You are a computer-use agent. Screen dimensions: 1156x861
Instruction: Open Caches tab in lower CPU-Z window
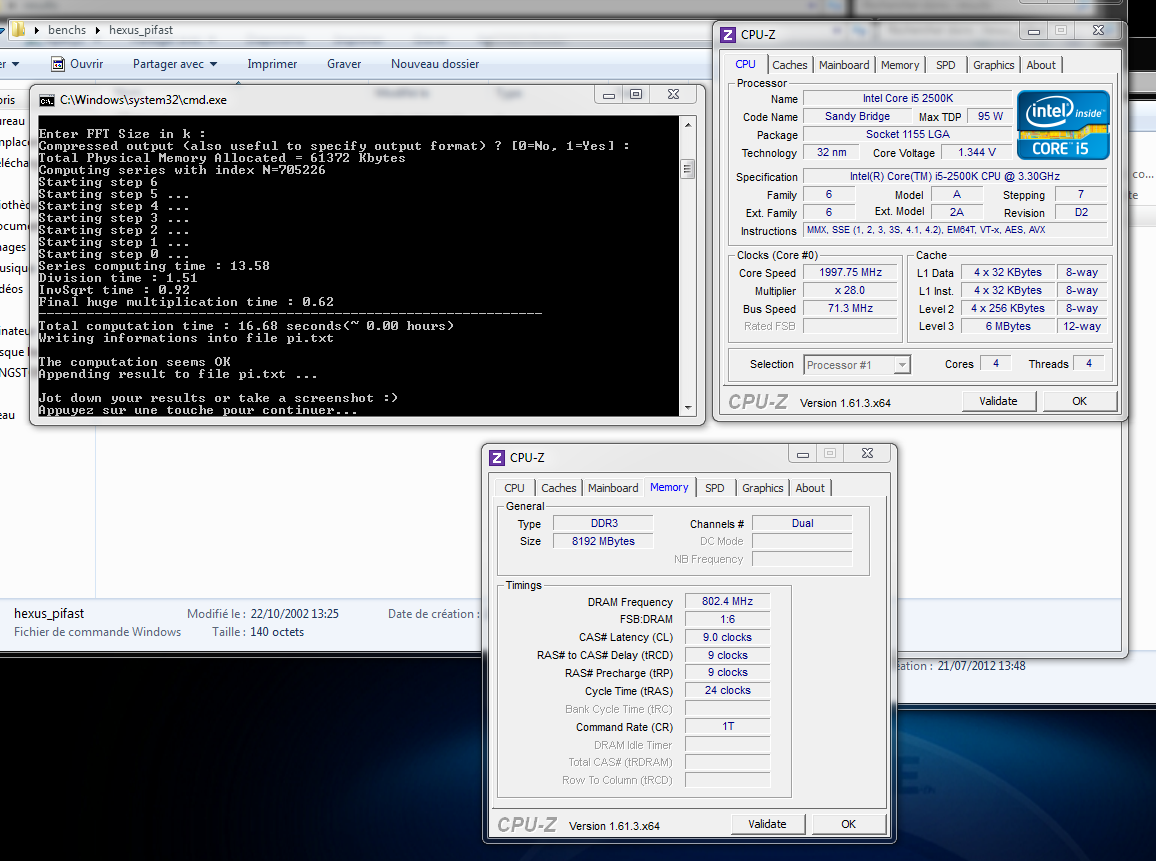coord(558,488)
